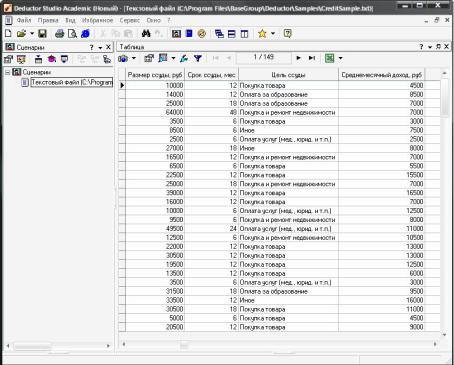Export the table using the green Excel icon
Image resolution: width=454 pixels, height=365 pixels.
coord(329,58)
